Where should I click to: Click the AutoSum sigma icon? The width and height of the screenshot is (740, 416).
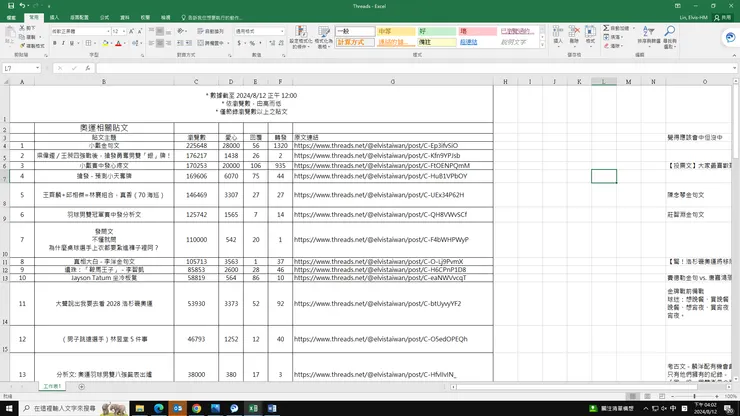[x=606, y=28]
